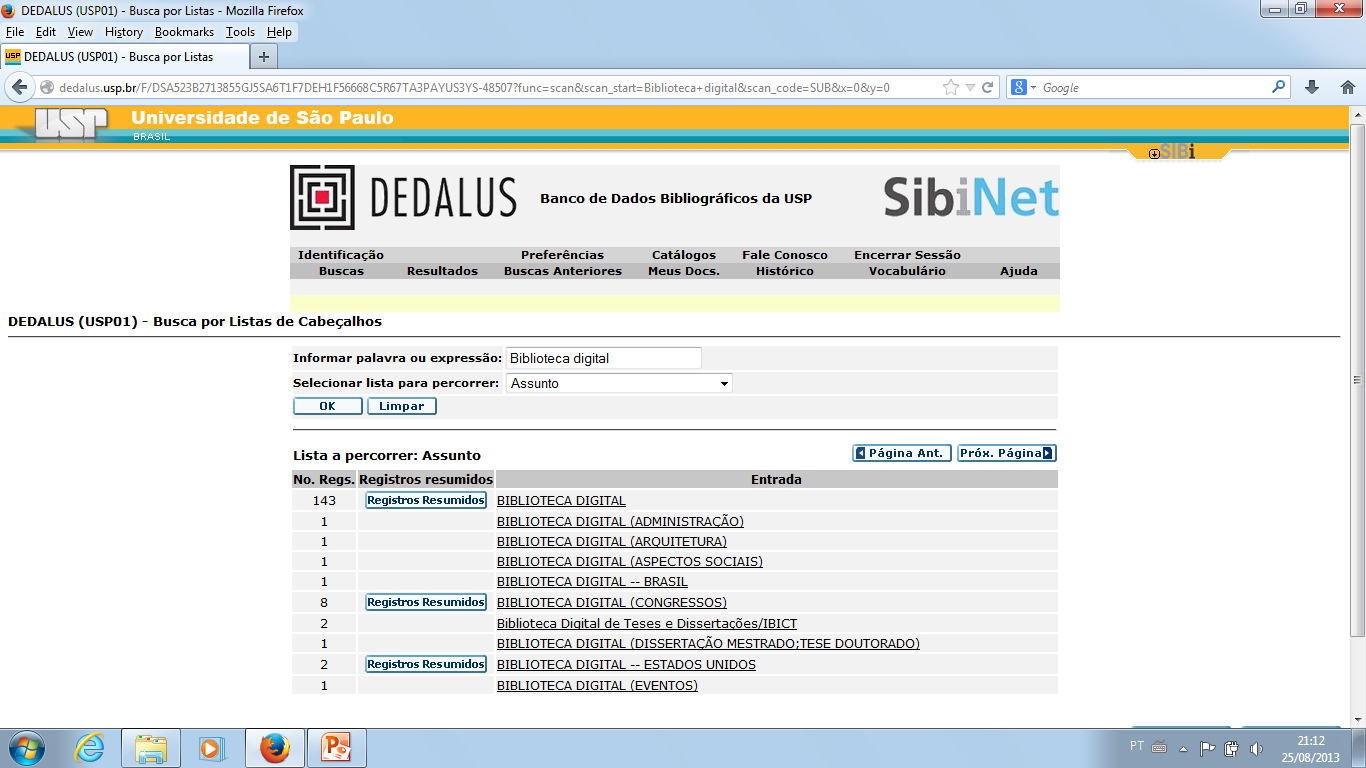The width and height of the screenshot is (1366, 768).
Task: Open BIBLIOTECA DIGITAL (ASPECTOS SOCIAIS) entry
Action: coord(630,562)
